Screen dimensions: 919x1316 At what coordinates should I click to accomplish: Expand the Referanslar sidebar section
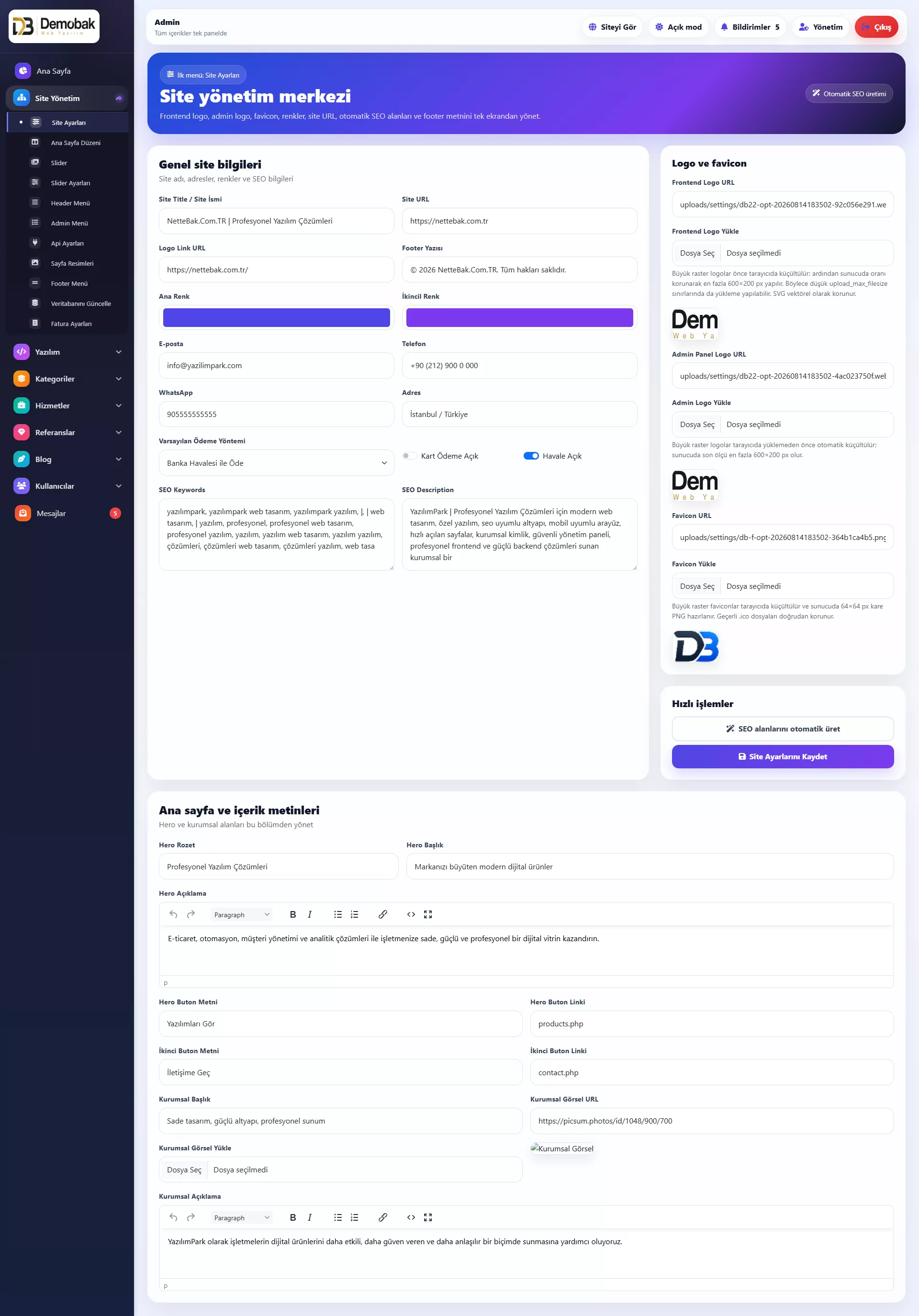[x=67, y=432]
